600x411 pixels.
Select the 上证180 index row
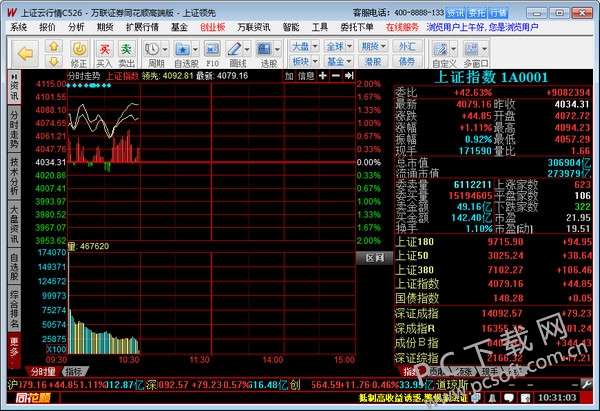[x=493, y=242]
